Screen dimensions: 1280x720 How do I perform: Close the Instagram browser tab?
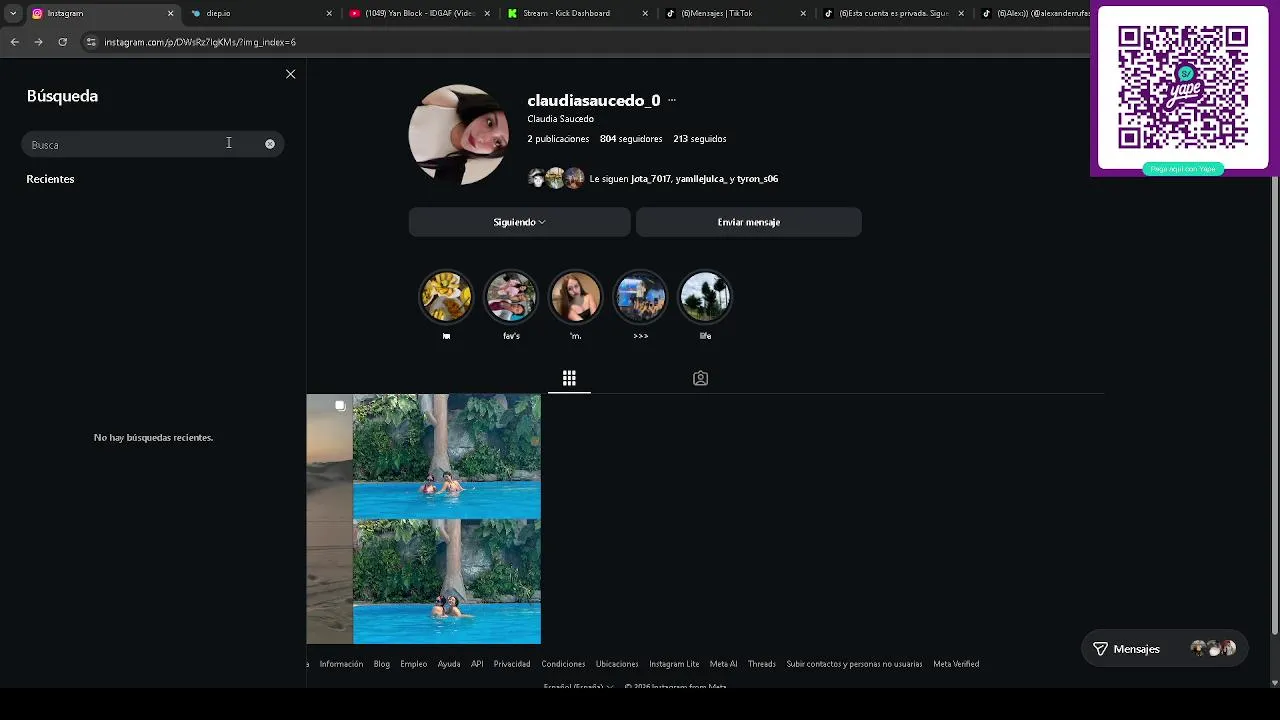click(170, 13)
